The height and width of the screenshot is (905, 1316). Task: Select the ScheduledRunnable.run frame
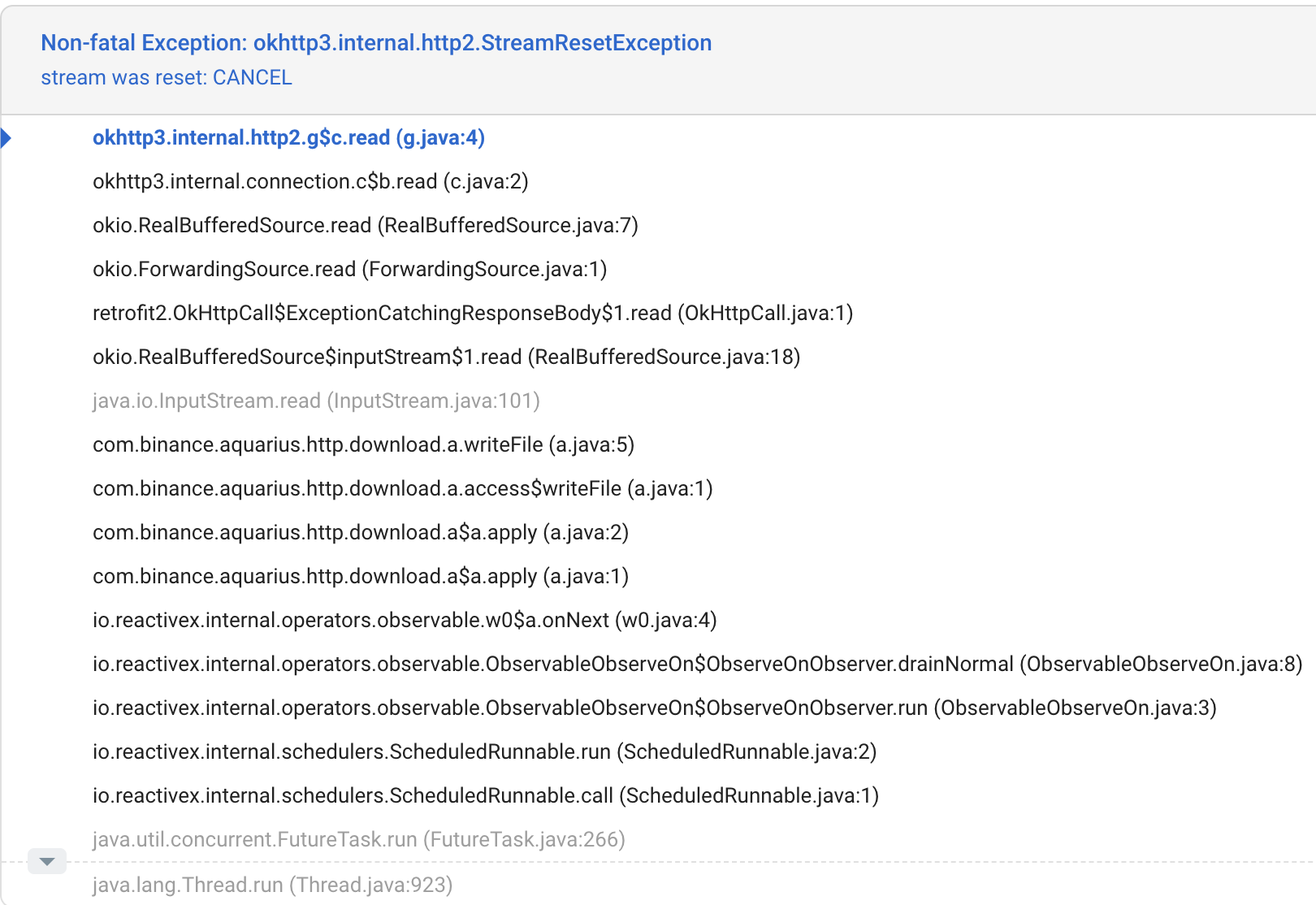484,751
